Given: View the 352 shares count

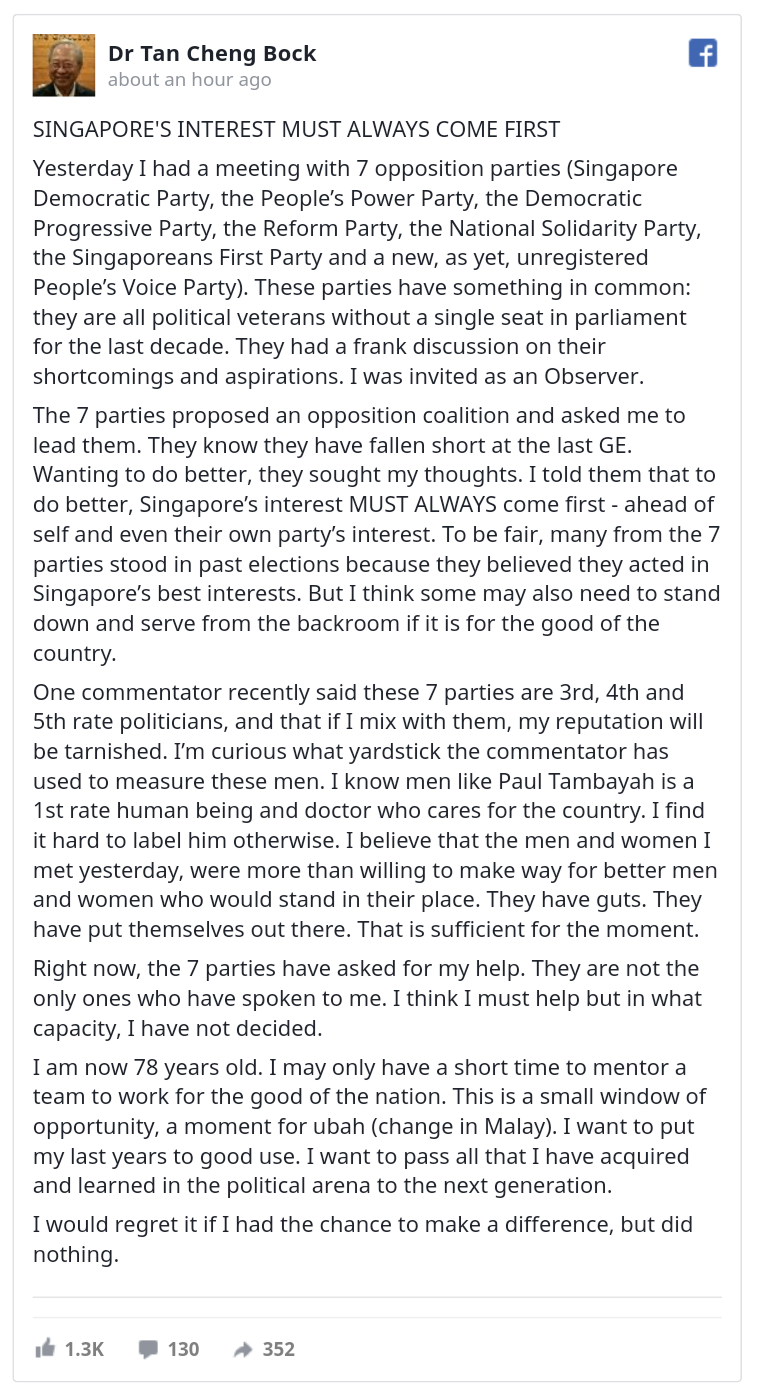Looking at the screenshot, I should pyautogui.click(x=278, y=1349).
